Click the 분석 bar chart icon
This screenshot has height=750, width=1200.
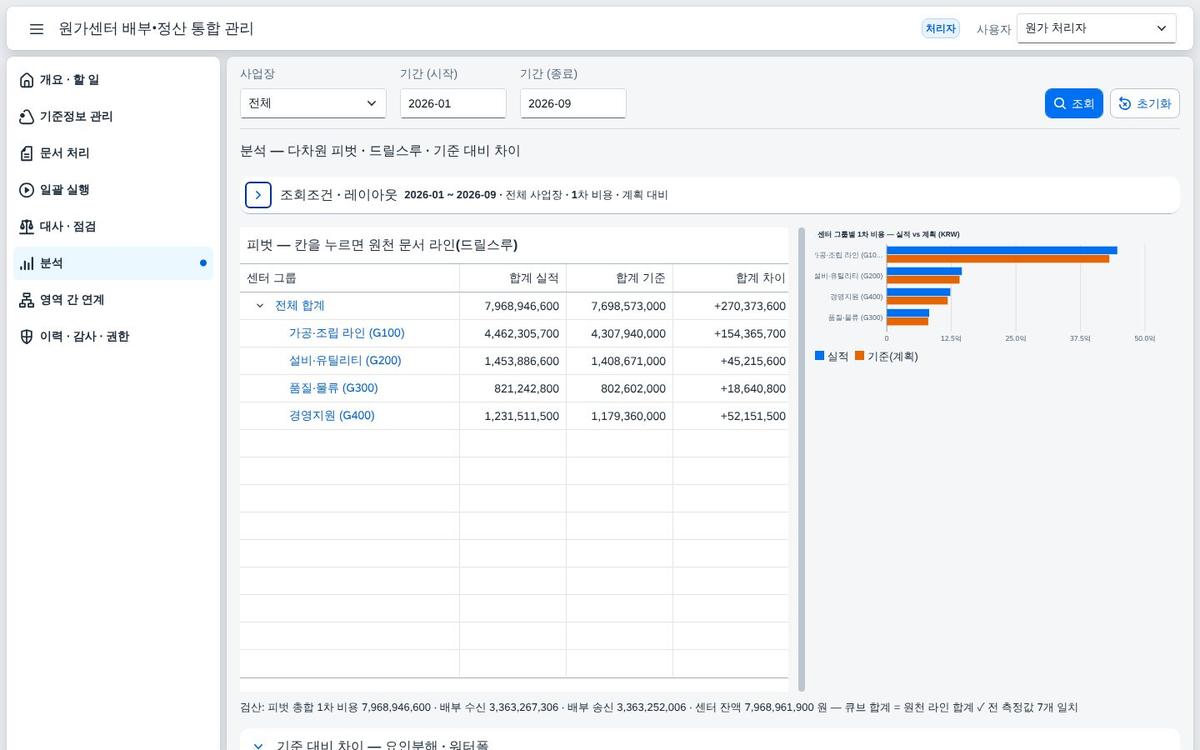pyautogui.click(x=27, y=263)
